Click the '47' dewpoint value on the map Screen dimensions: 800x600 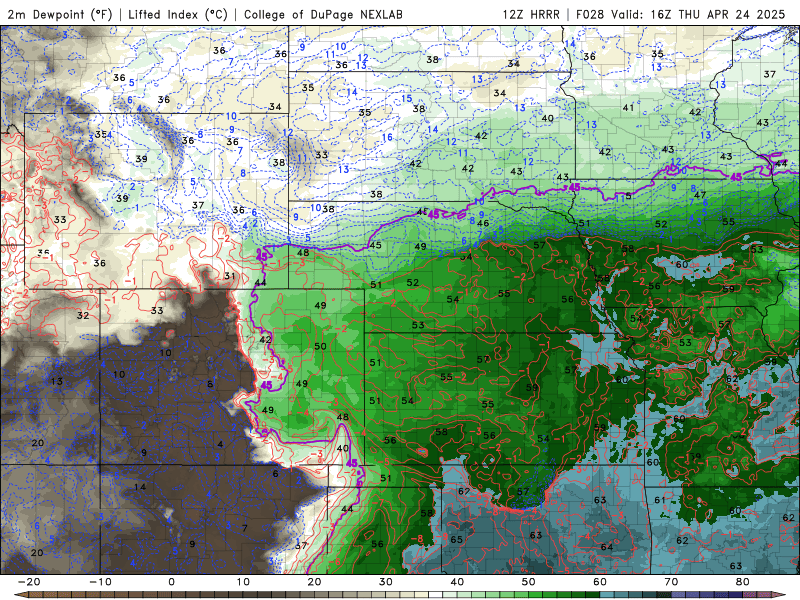pos(700,195)
